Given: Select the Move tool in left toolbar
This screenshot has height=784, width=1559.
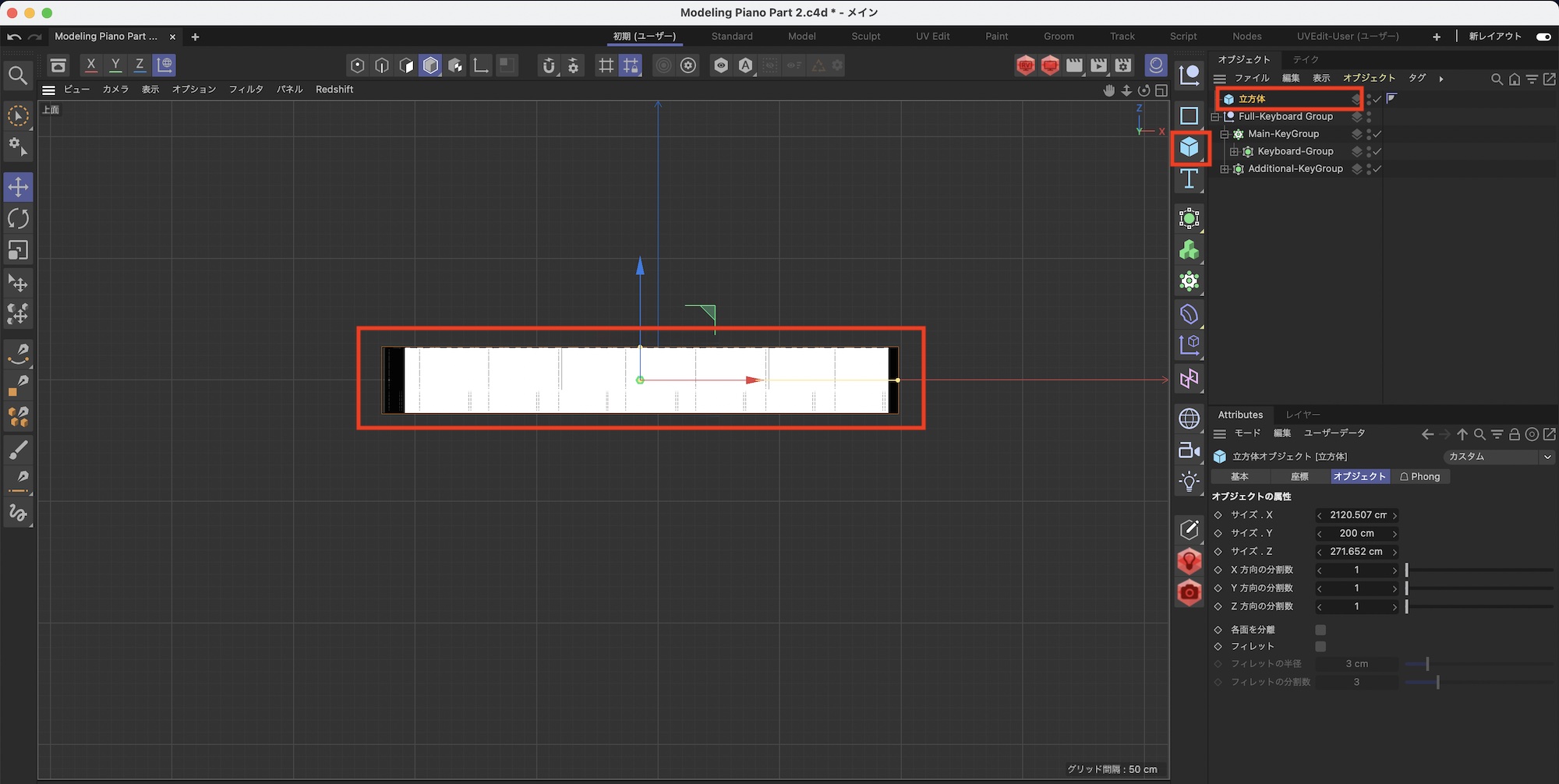Looking at the screenshot, I should [18, 187].
